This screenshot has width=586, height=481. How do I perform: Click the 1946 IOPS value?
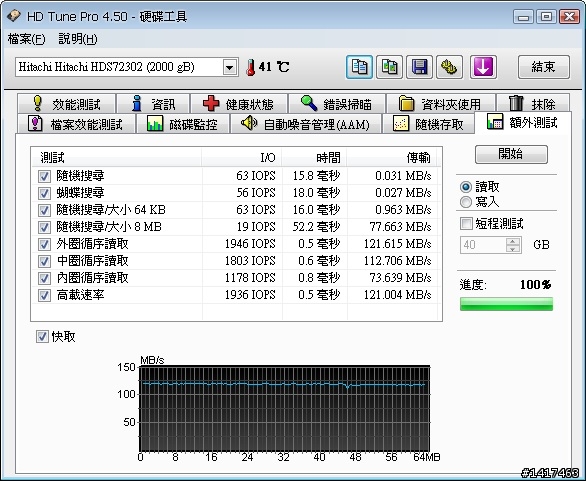(x=250, y=244)
